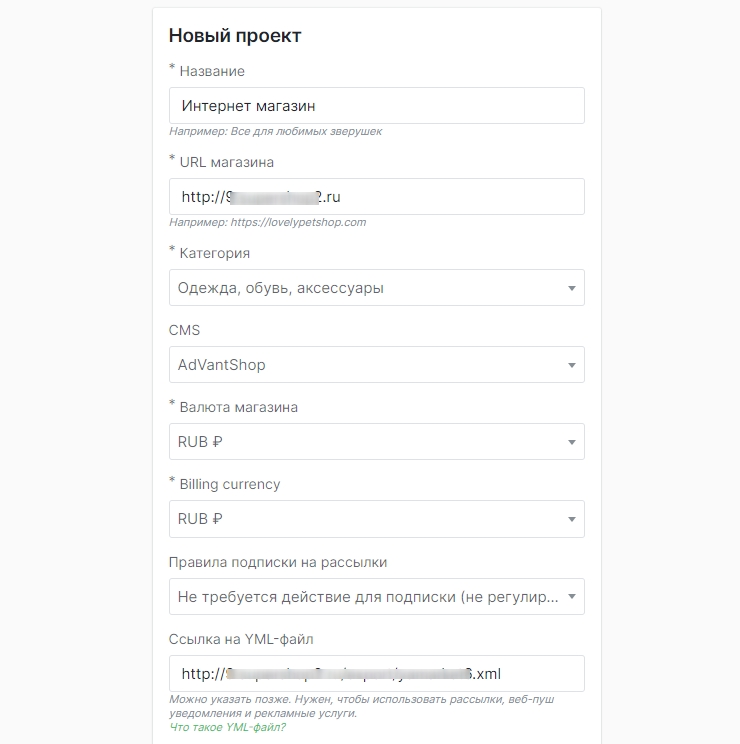740x744 pixels.
Task: Open the Валюта магазина currency dropdown
Action: tap(376, 442)
